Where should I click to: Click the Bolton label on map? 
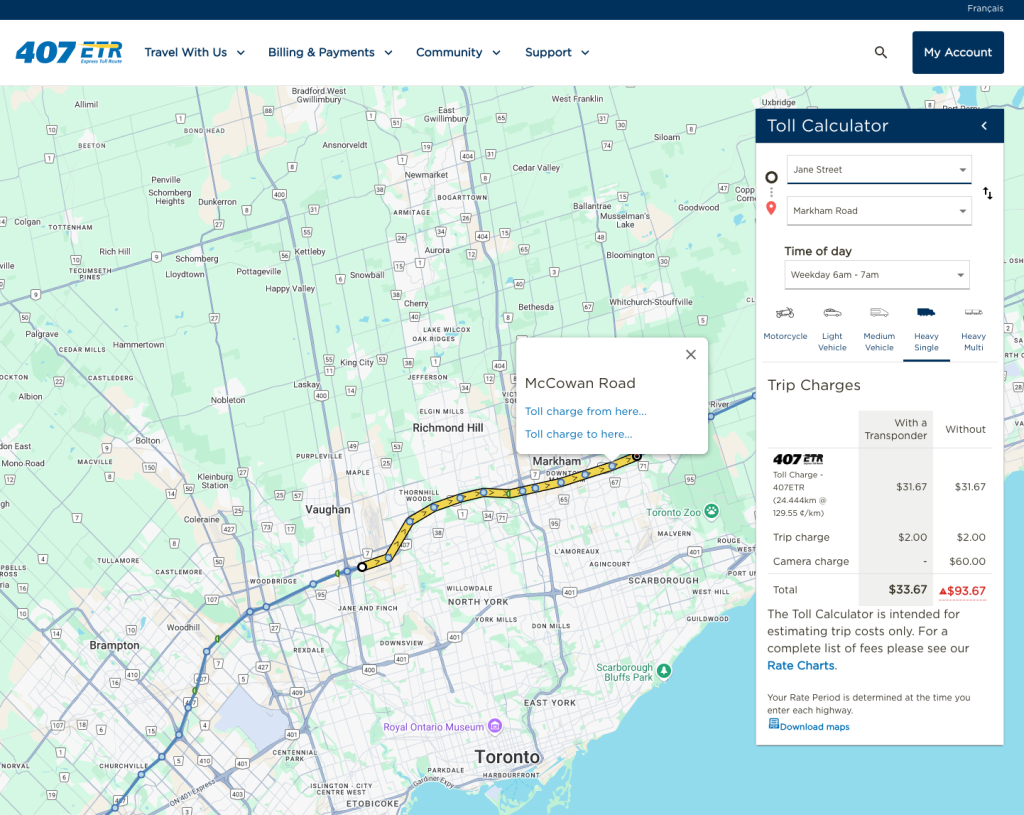(148, 441)
